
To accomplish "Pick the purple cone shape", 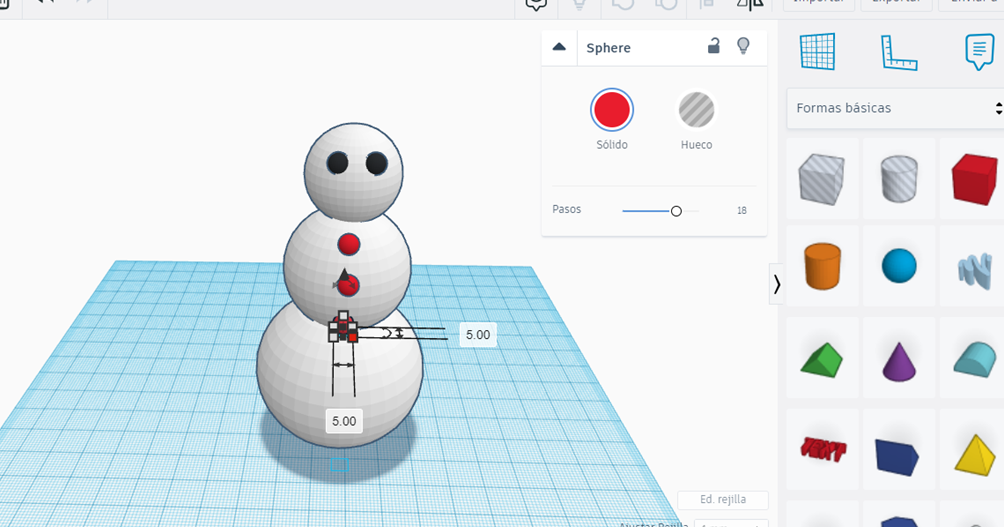I will pos(899,361).
